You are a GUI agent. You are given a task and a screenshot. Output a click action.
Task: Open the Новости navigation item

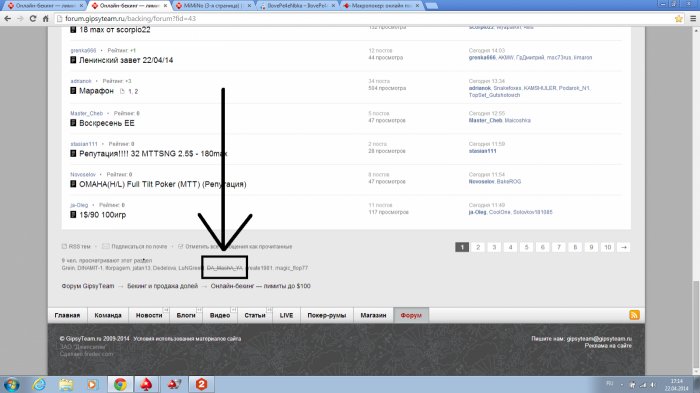tap(149, 315)
